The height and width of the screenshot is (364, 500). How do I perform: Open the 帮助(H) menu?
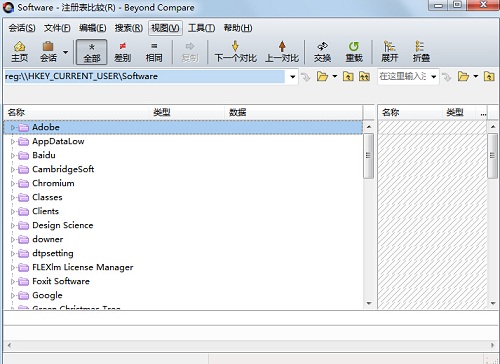click(238, 28)
